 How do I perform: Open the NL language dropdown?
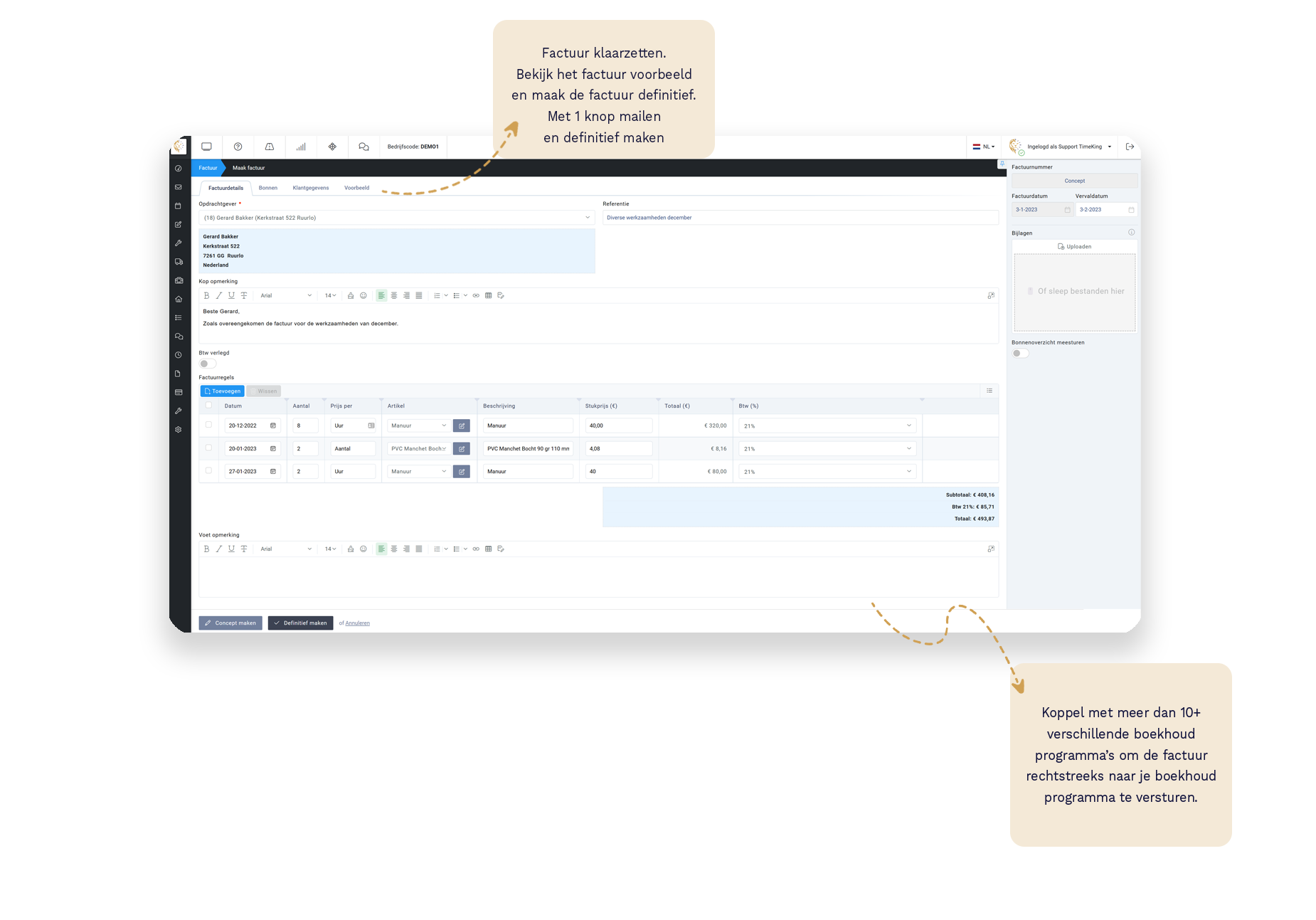[984, 147]
